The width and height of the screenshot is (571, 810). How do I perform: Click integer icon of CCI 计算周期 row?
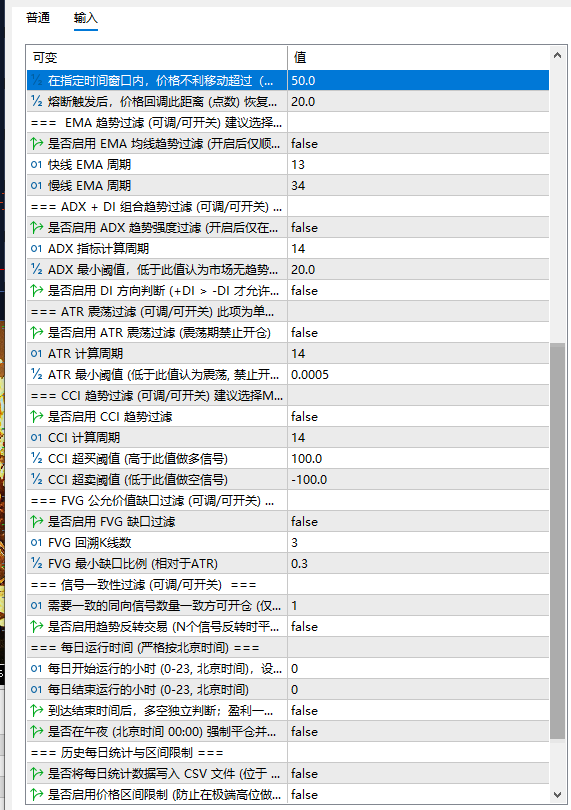tap(36, 438)
